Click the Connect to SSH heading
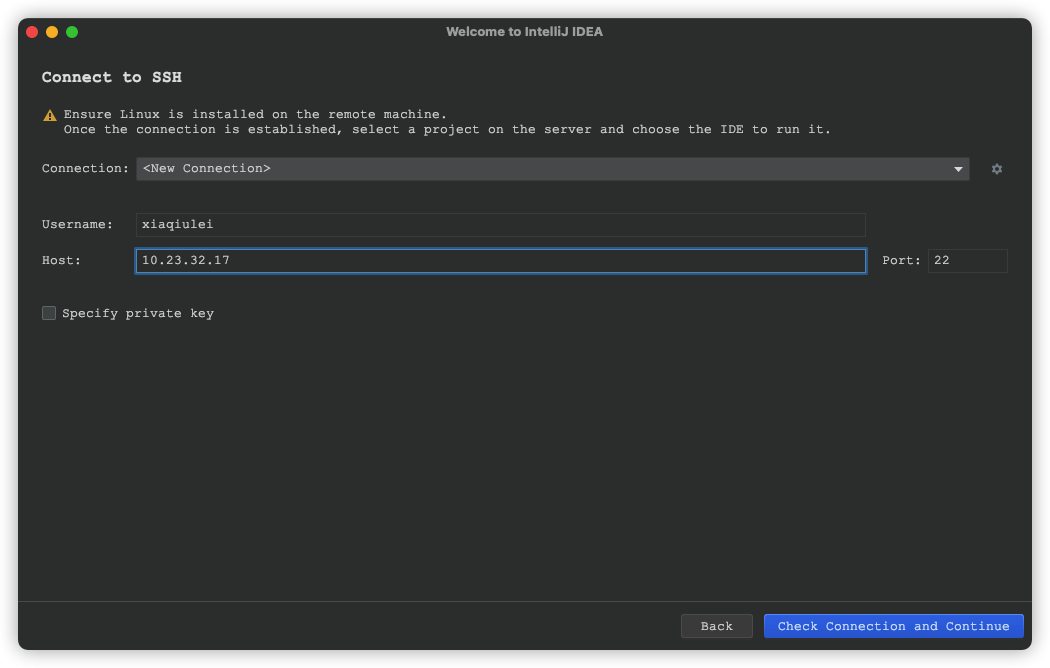Image resolution: width=1050 pixels, height=668 pixels. click(112, 77)
